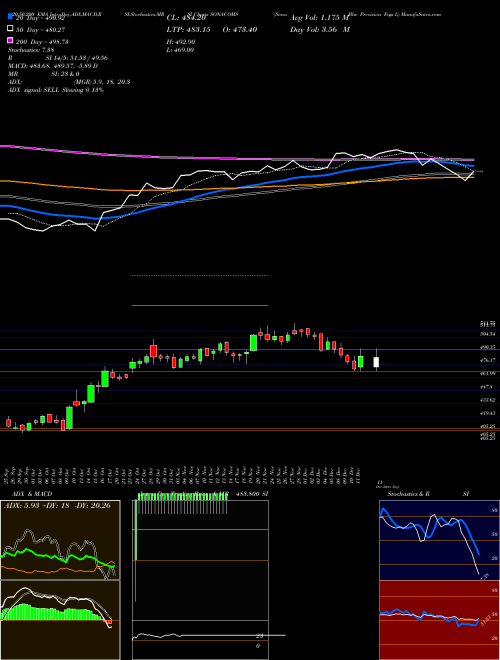500x660 pixels.
Task: Open the ADX indicator panel chart
Action: coord(60,540)
